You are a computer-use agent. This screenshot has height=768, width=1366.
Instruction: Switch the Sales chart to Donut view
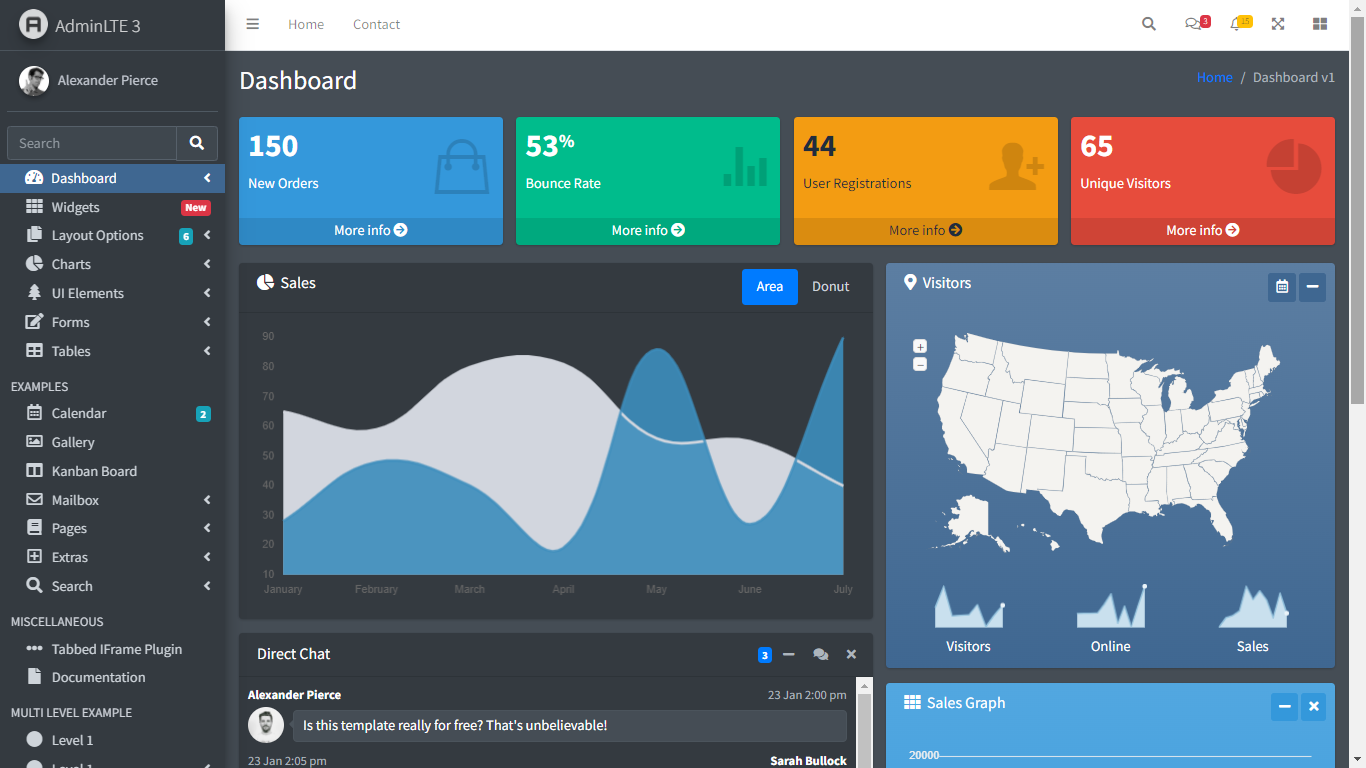pyautogui.click(x=830, y=287)
